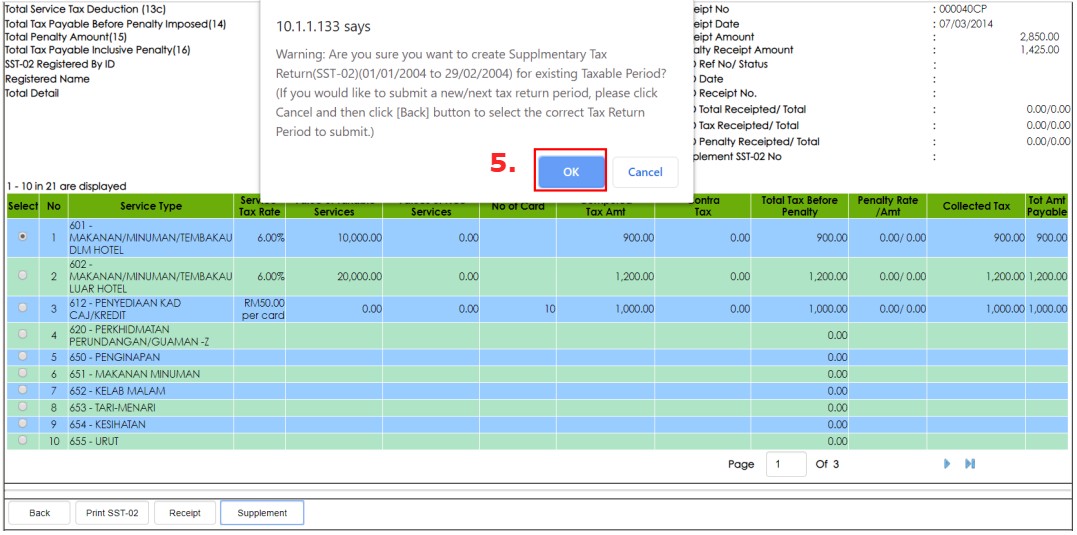Pick the 652 - KELAB MALAM radio button
The image size is (1077, 535).
coord(23,390)
